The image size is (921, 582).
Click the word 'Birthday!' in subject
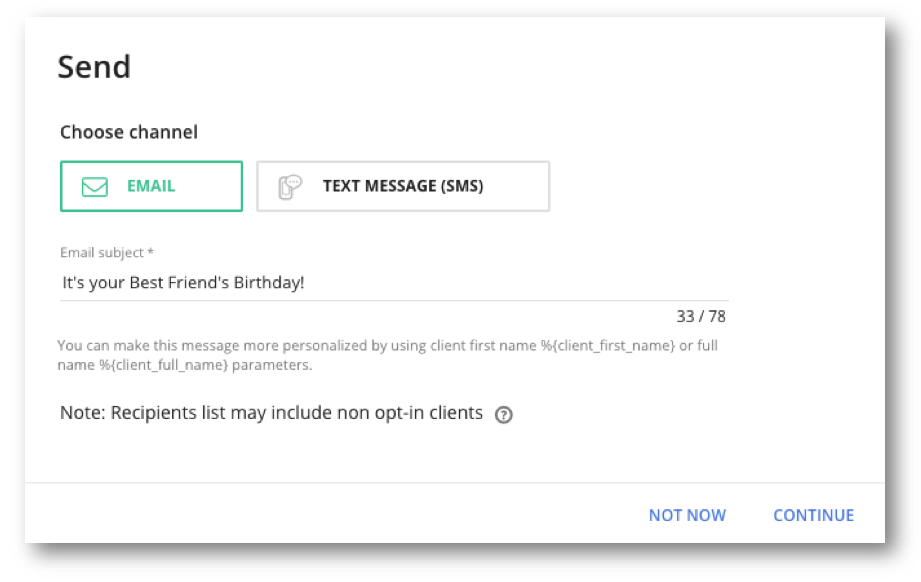tap(268, 282)
